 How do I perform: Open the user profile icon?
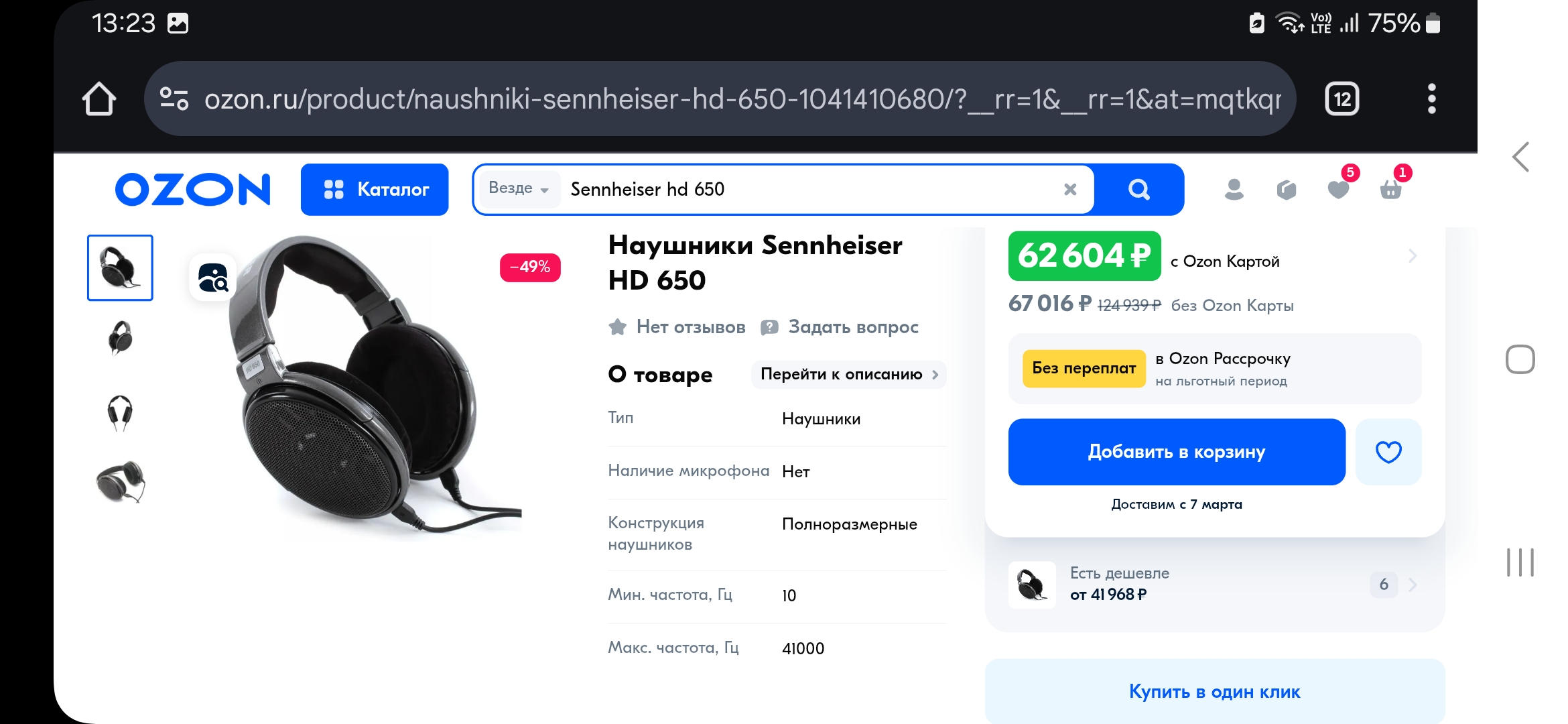tap(1234, 190)
